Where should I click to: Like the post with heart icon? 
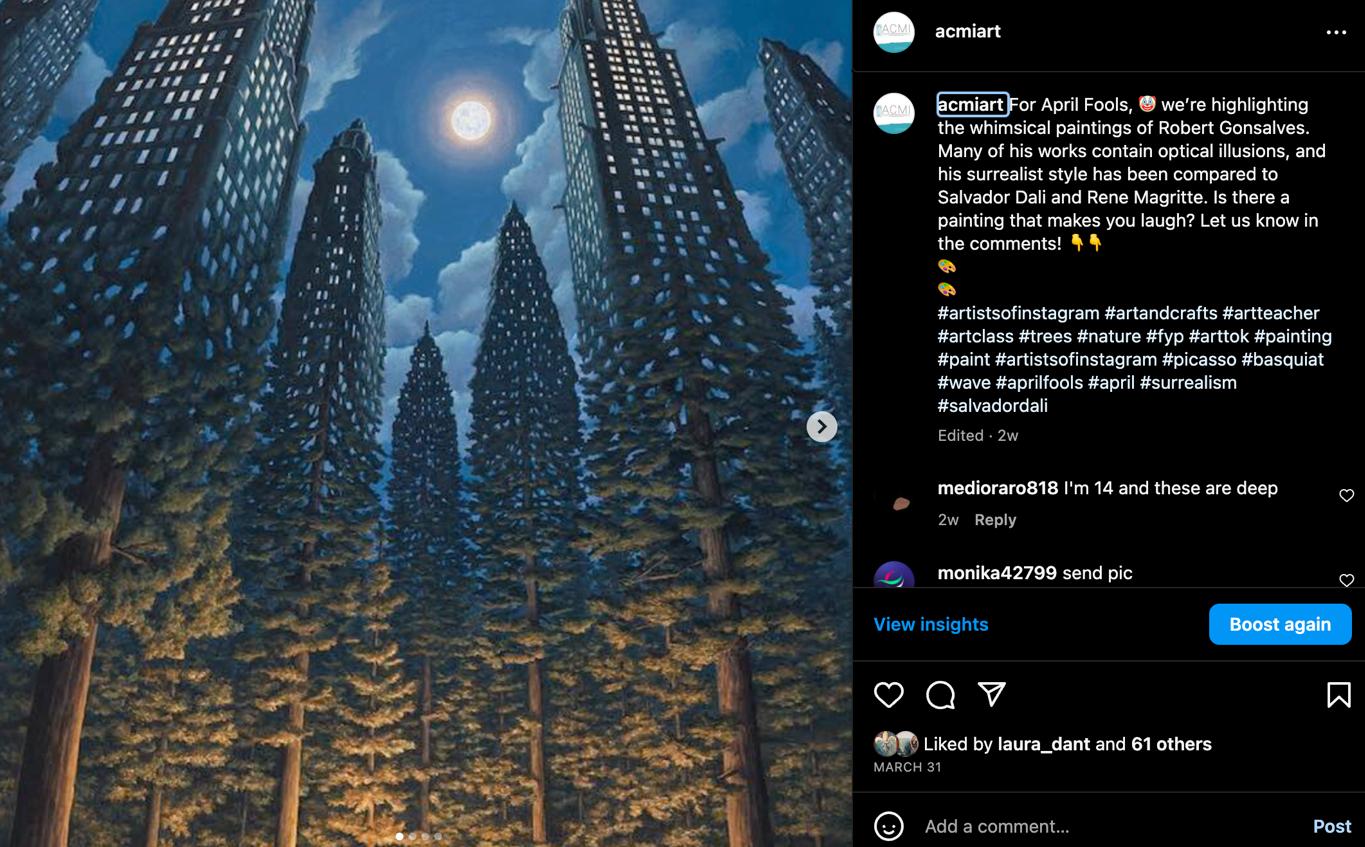tap(888, 695)
